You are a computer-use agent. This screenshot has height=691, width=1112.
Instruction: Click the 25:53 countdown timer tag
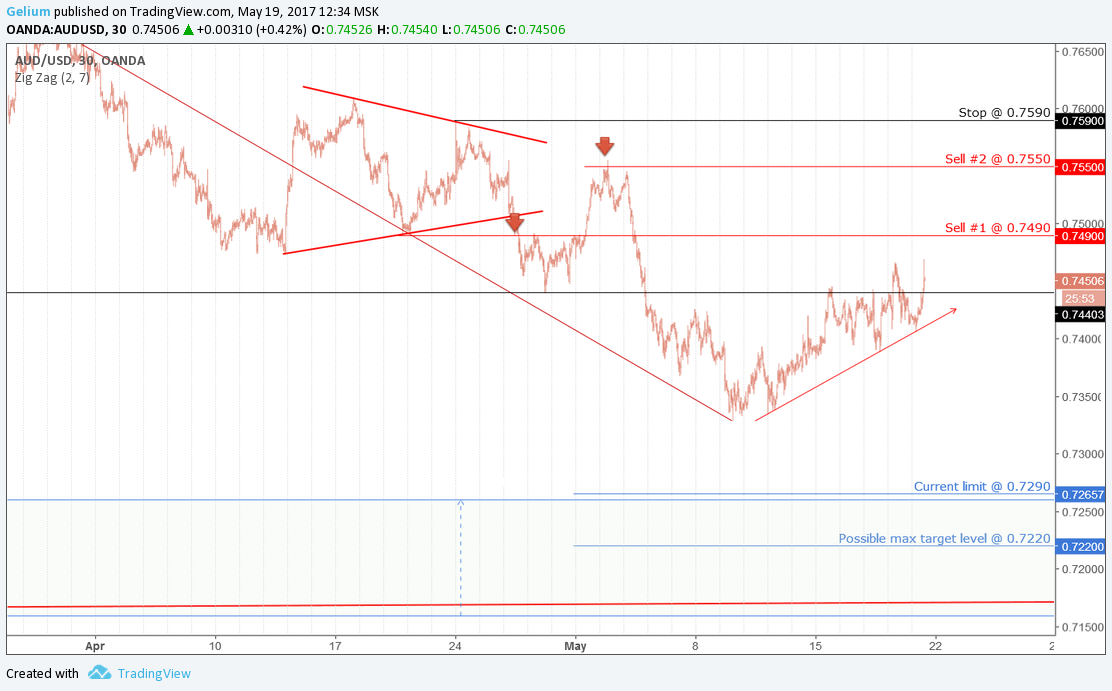(x=1081, y=299)
